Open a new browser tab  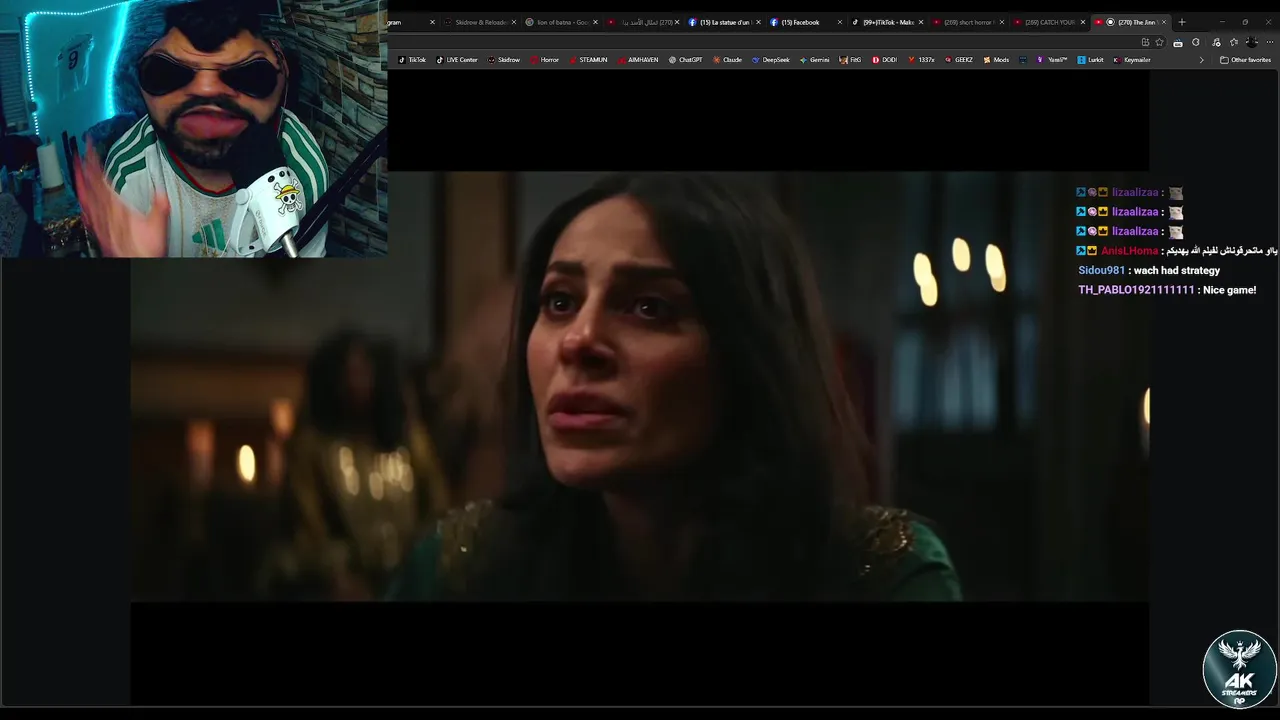[1182, 22]
